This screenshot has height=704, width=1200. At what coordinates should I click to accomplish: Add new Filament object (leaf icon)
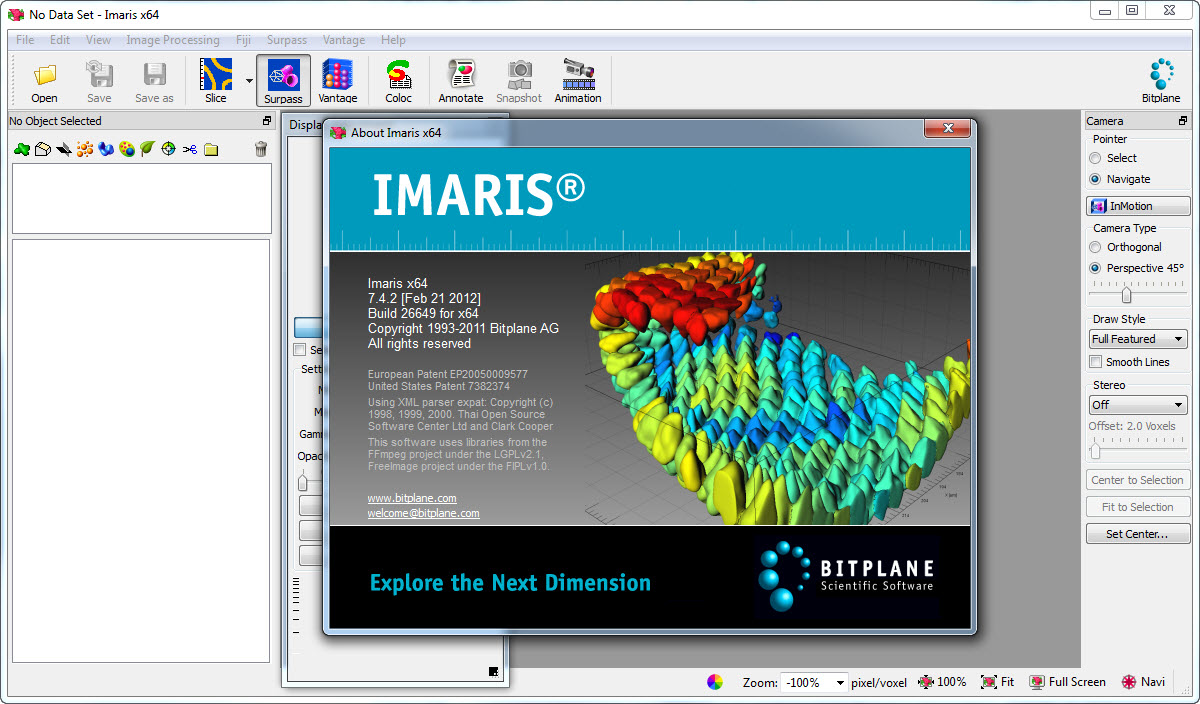pyautogui.click(x=147, y=149)
